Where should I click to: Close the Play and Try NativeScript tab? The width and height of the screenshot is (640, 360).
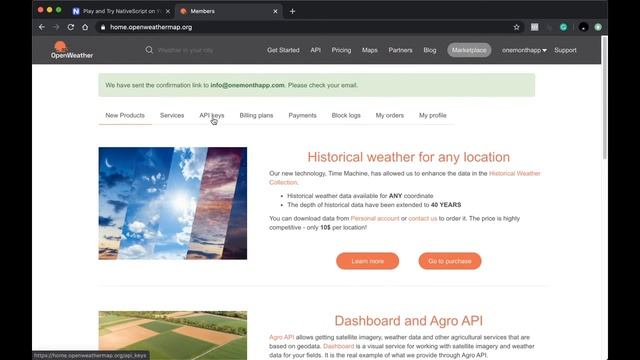pyautogui.click(x=168, y=11)
